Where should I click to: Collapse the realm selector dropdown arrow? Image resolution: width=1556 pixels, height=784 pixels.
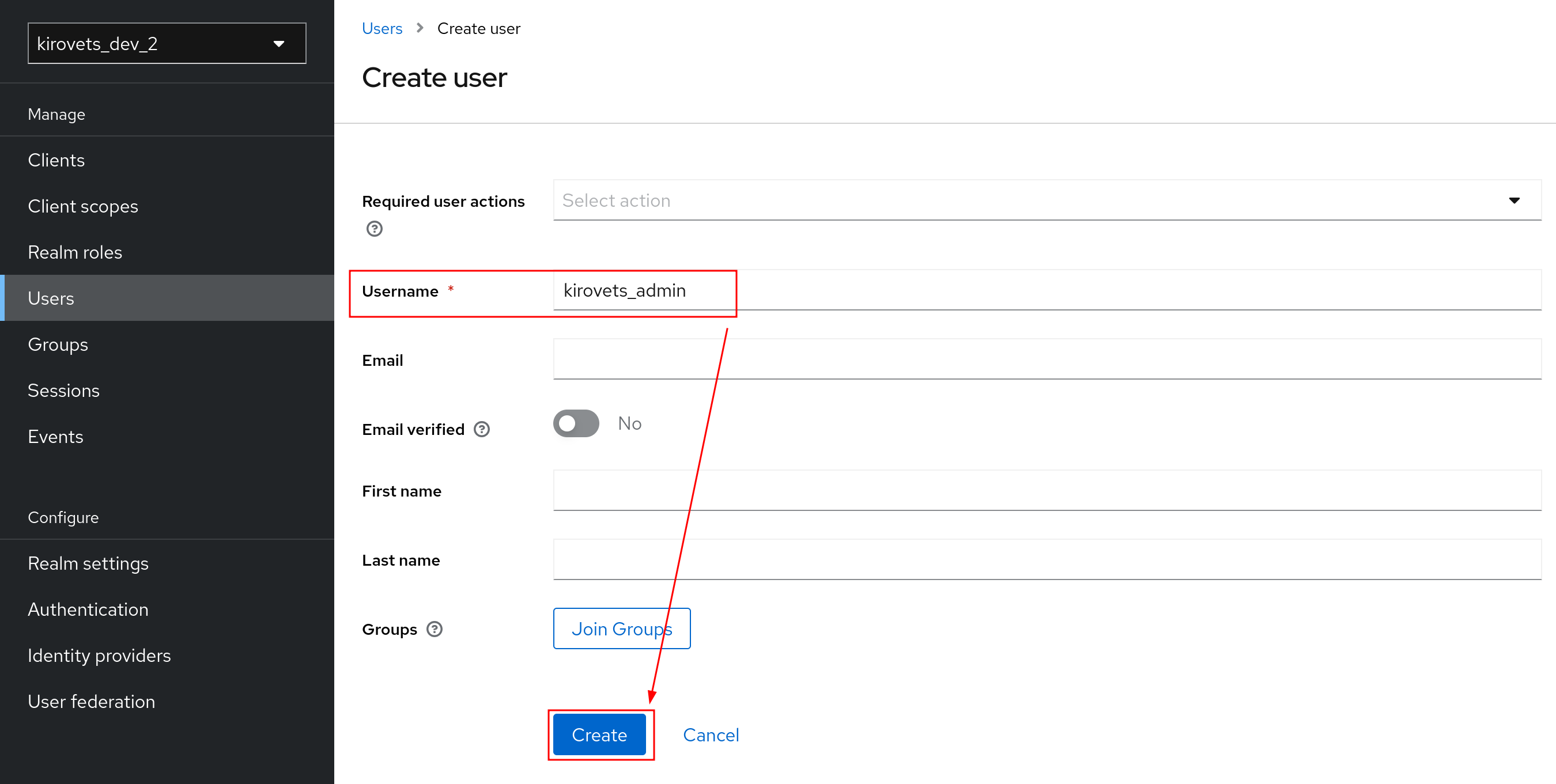[278, 43]
